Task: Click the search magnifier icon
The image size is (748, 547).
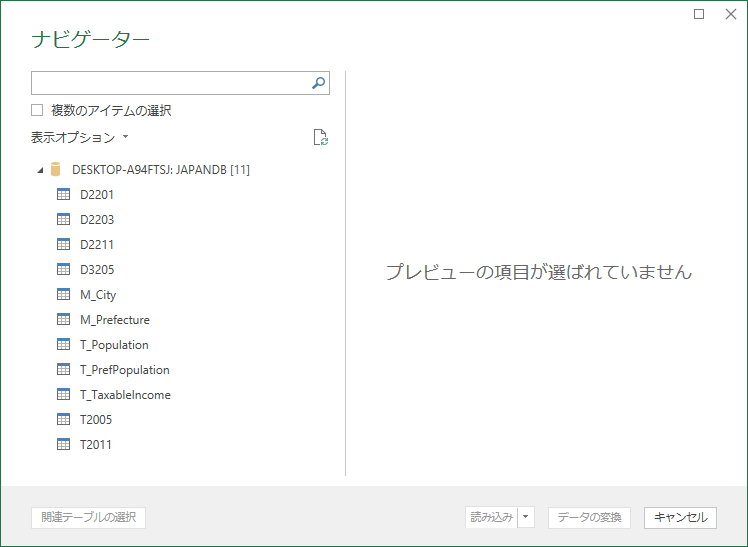Action: tap(319, 83)
